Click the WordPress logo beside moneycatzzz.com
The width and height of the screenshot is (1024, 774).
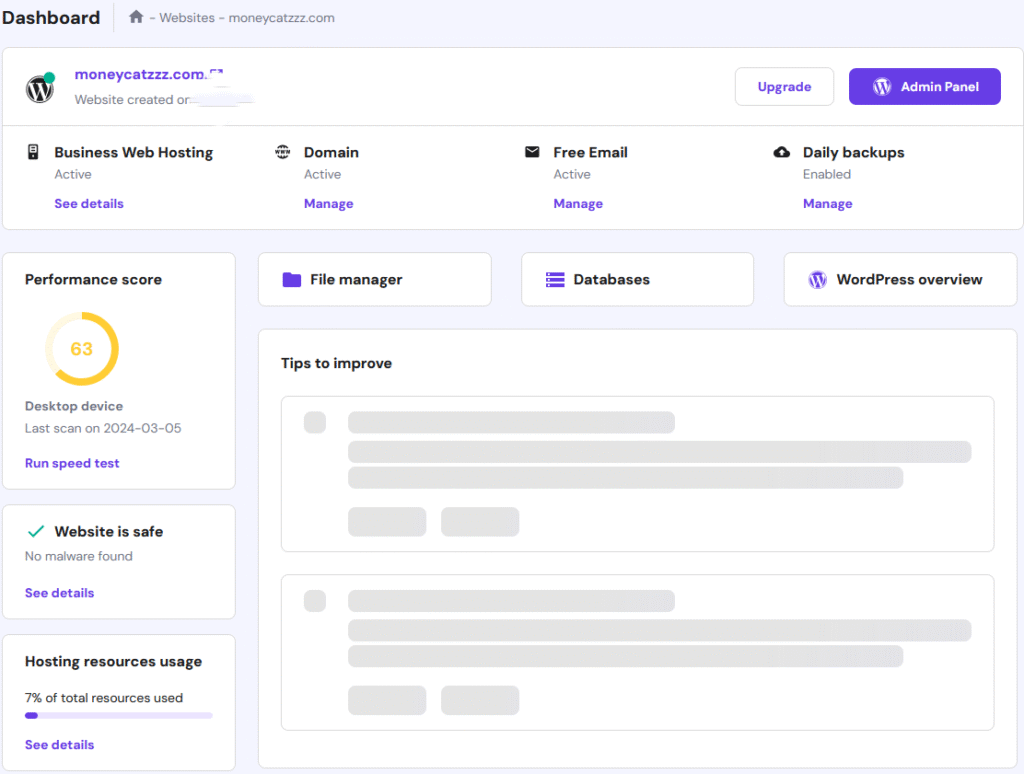tap(40, 88)
